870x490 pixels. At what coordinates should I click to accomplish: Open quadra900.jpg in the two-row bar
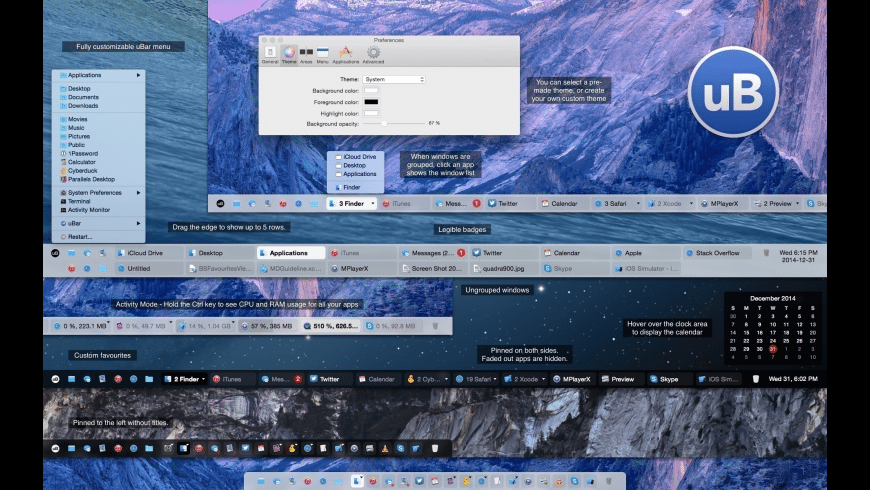[505, 268]
